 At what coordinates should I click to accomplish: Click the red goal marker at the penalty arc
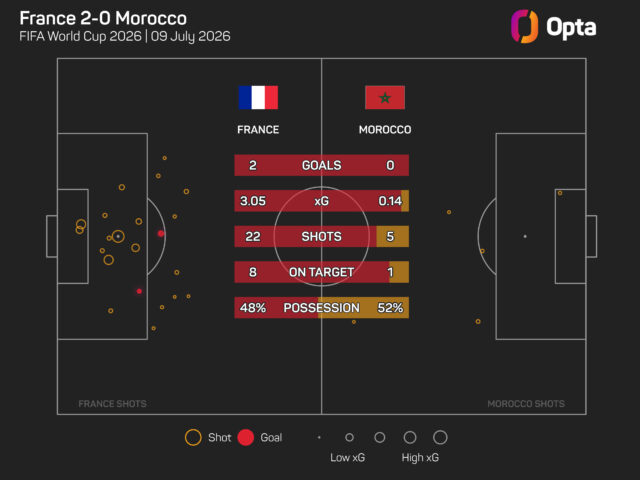tap(161, 233)
